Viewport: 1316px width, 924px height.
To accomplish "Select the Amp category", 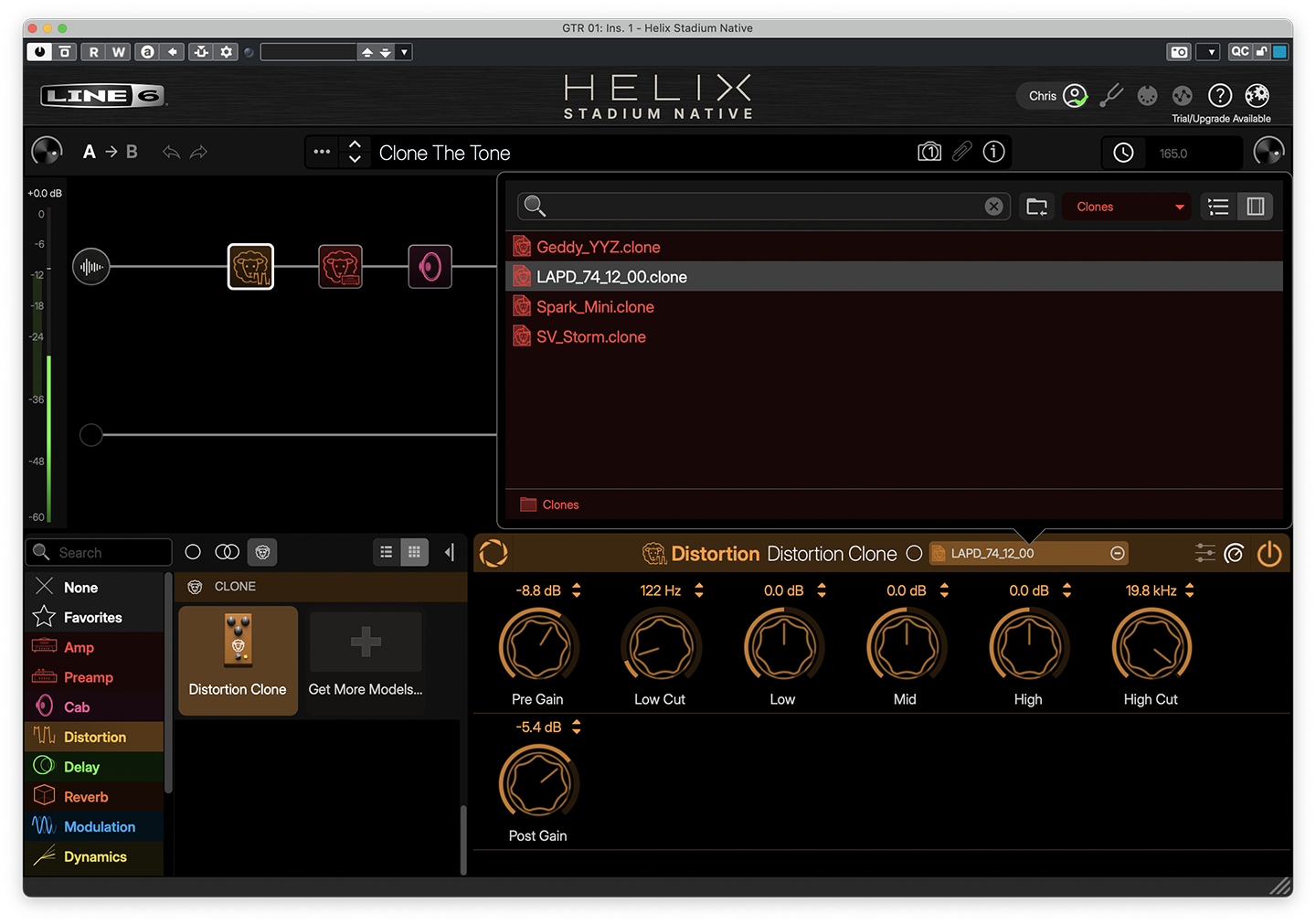I will (93, 647).
